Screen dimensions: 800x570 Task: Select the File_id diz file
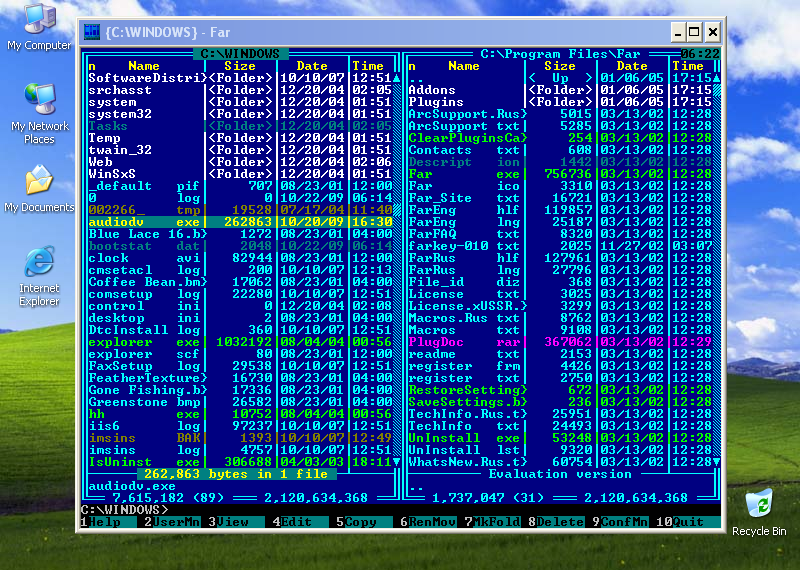pyautogui.click(x=560, y=282)
